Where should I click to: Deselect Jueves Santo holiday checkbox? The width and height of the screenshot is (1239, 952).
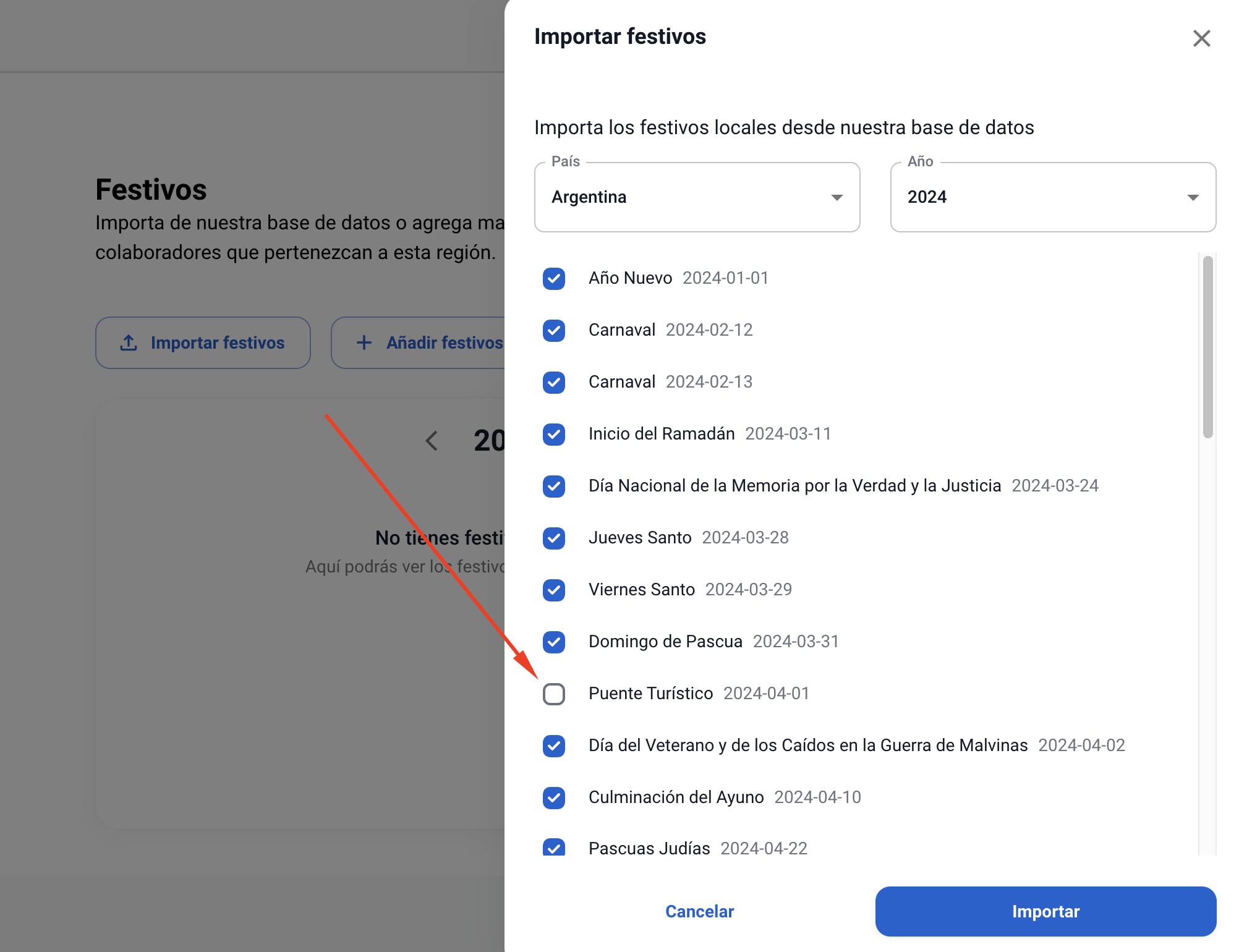[x=554, y=538]
